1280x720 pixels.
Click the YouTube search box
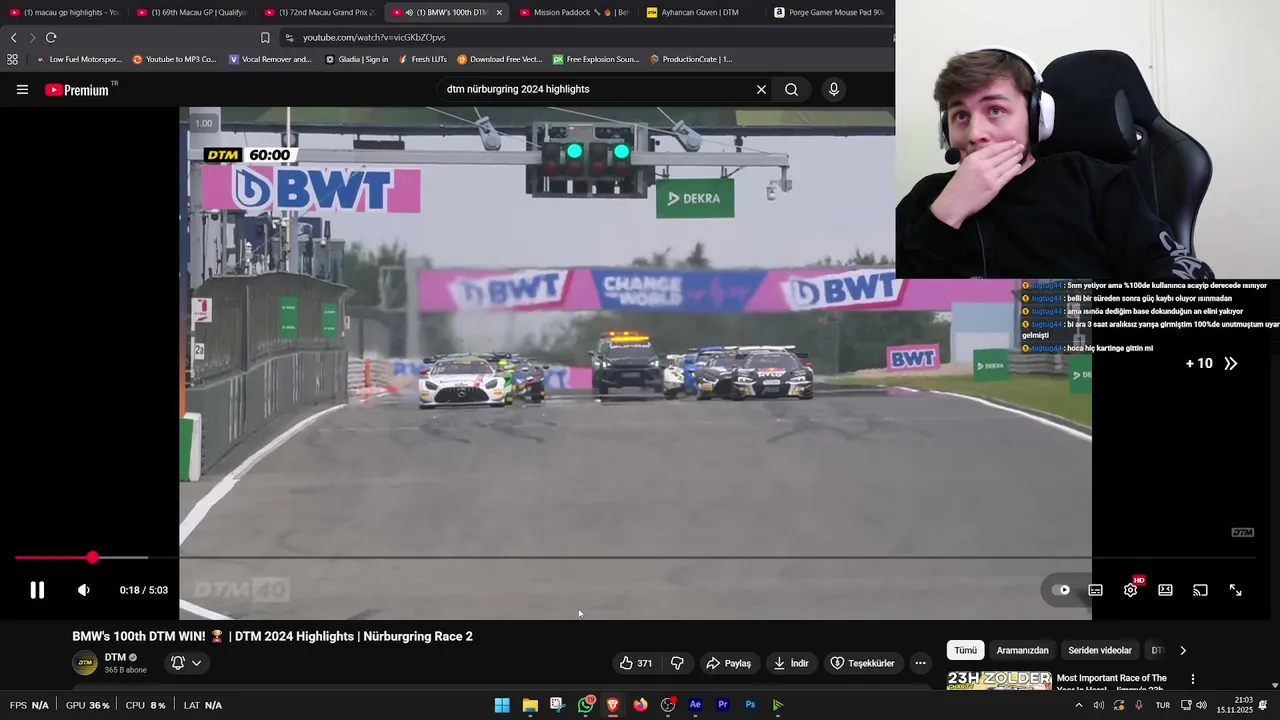coord(598,89)
